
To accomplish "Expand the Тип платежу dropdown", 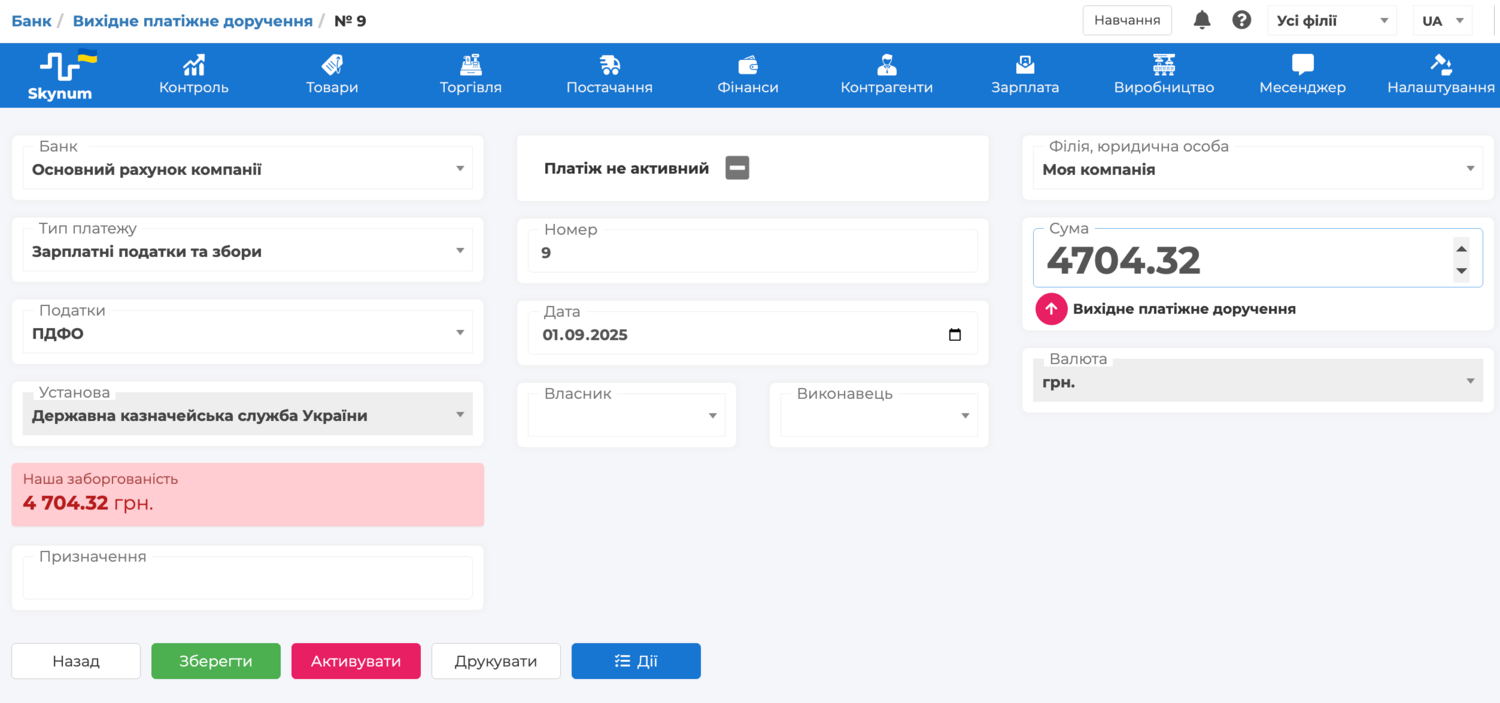I will [x=460, y=251].
